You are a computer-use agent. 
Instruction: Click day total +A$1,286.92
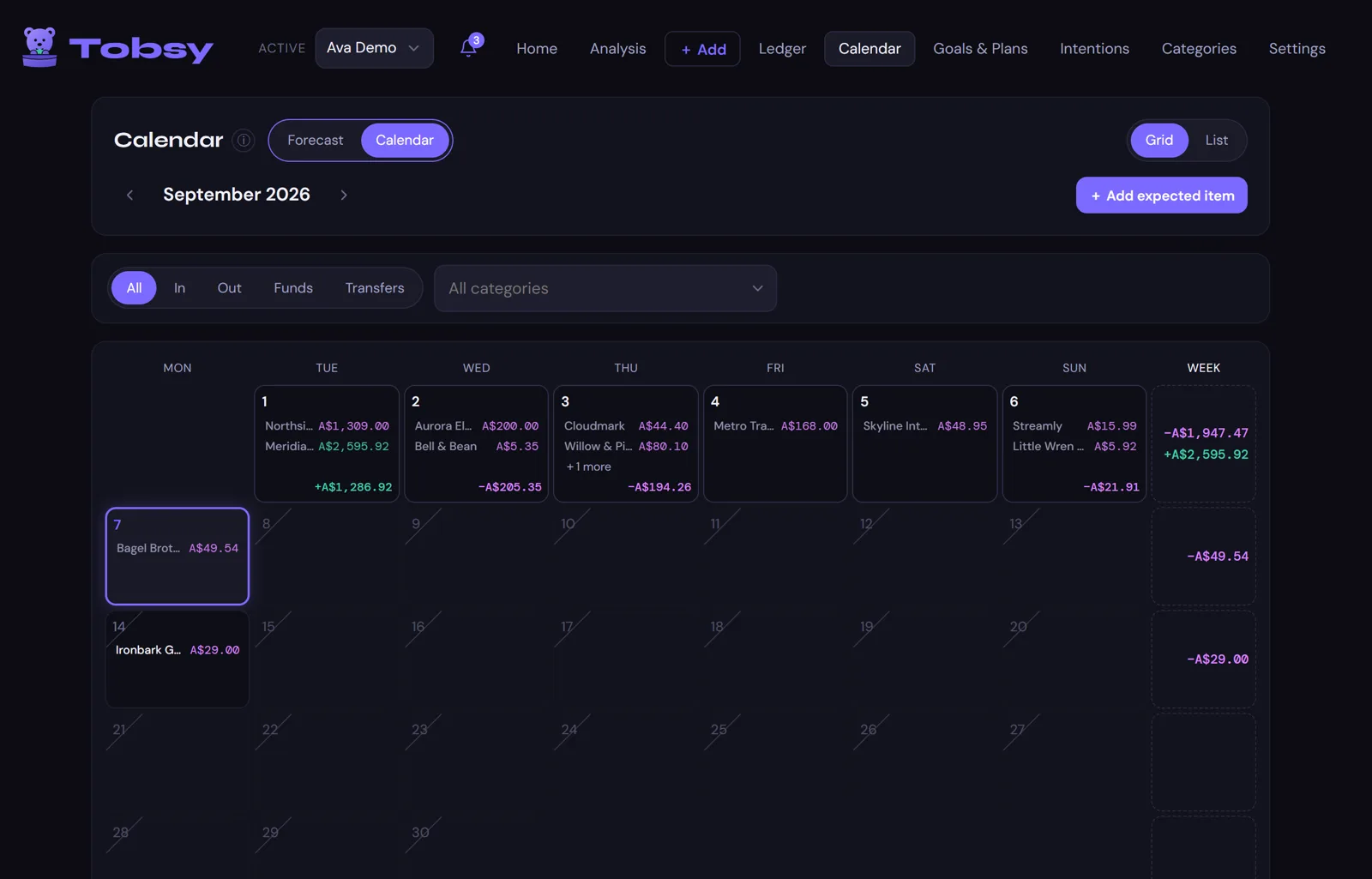click(x=353, y=488)
